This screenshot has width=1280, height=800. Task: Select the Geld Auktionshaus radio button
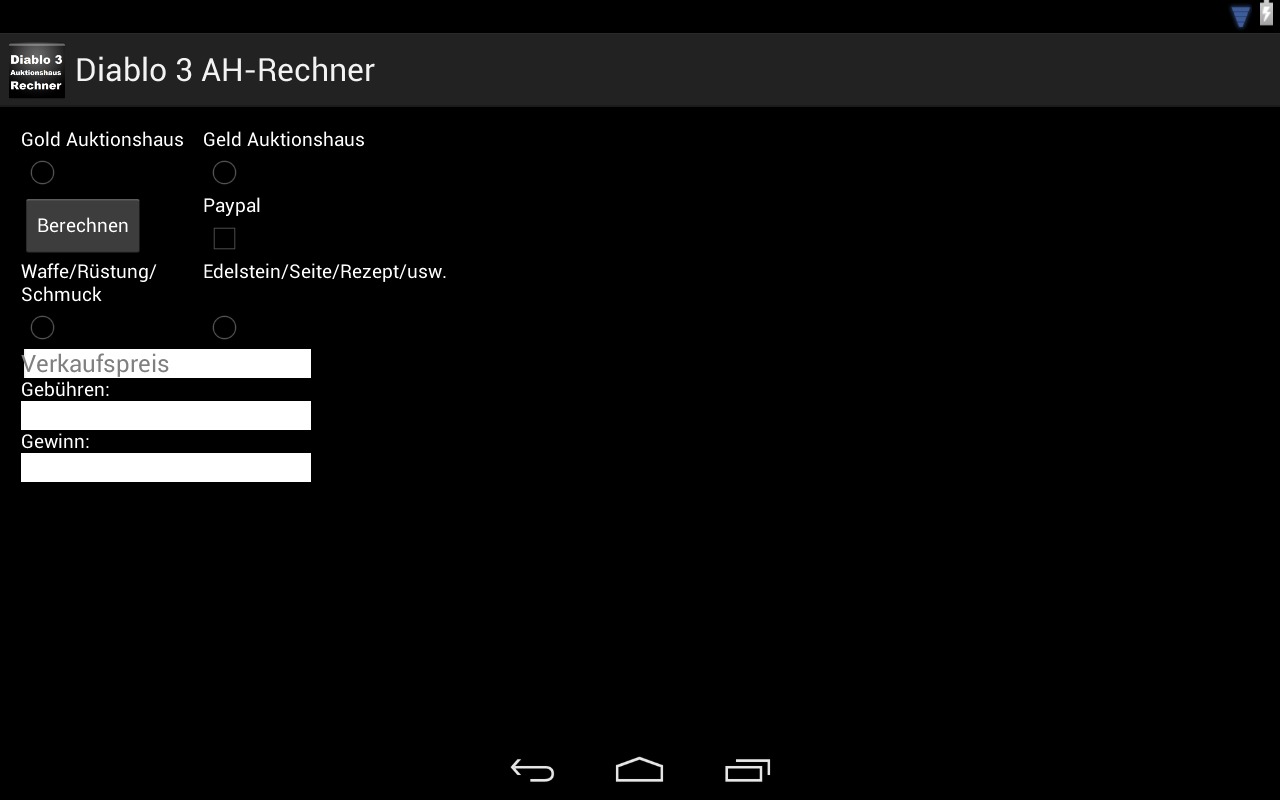(224, 173)
